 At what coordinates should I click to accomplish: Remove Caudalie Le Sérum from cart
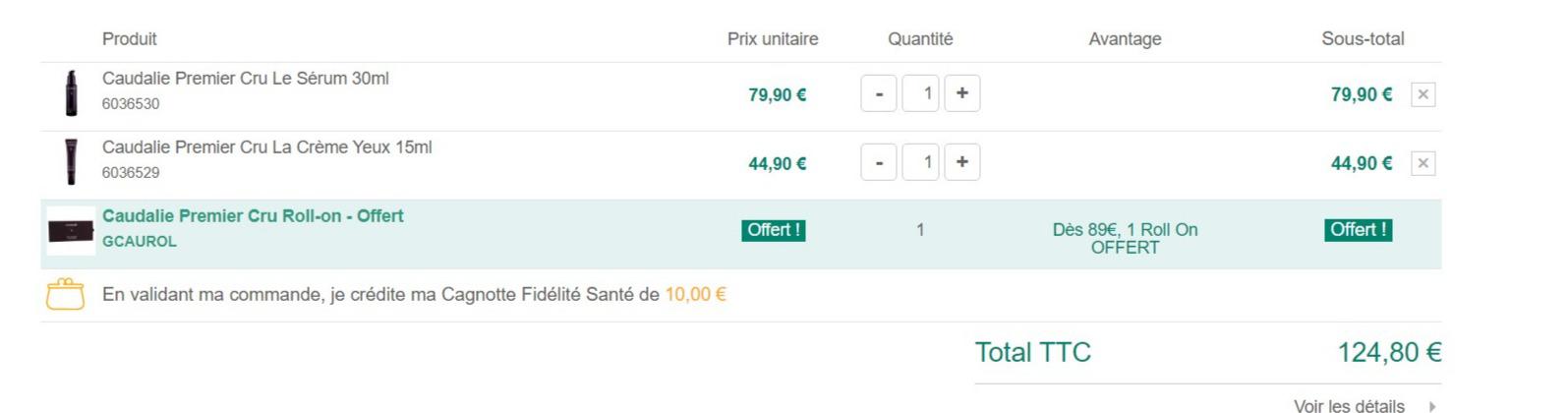click(1423, 94)
